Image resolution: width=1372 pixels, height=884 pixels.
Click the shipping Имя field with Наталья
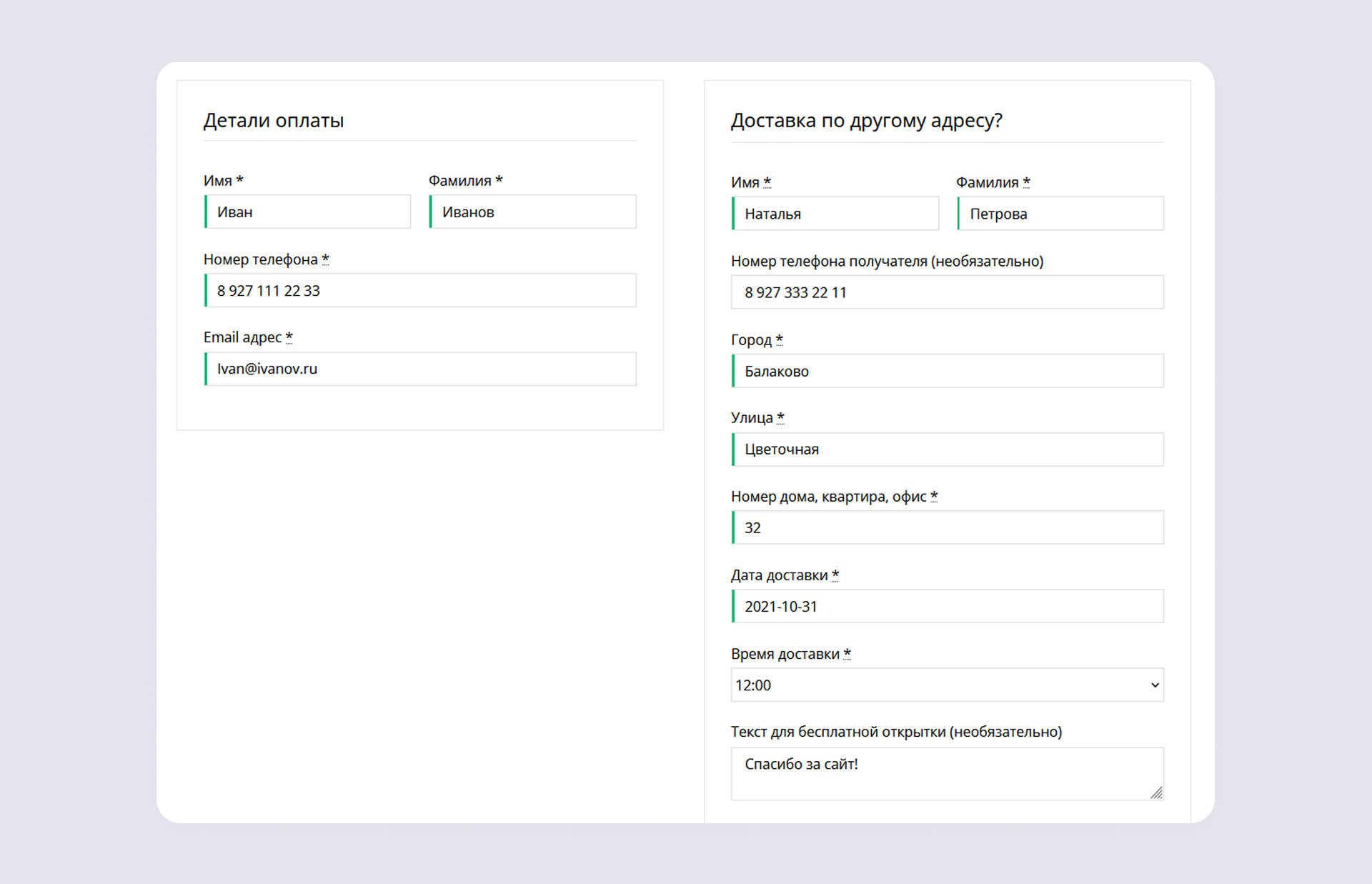(835, 214)
